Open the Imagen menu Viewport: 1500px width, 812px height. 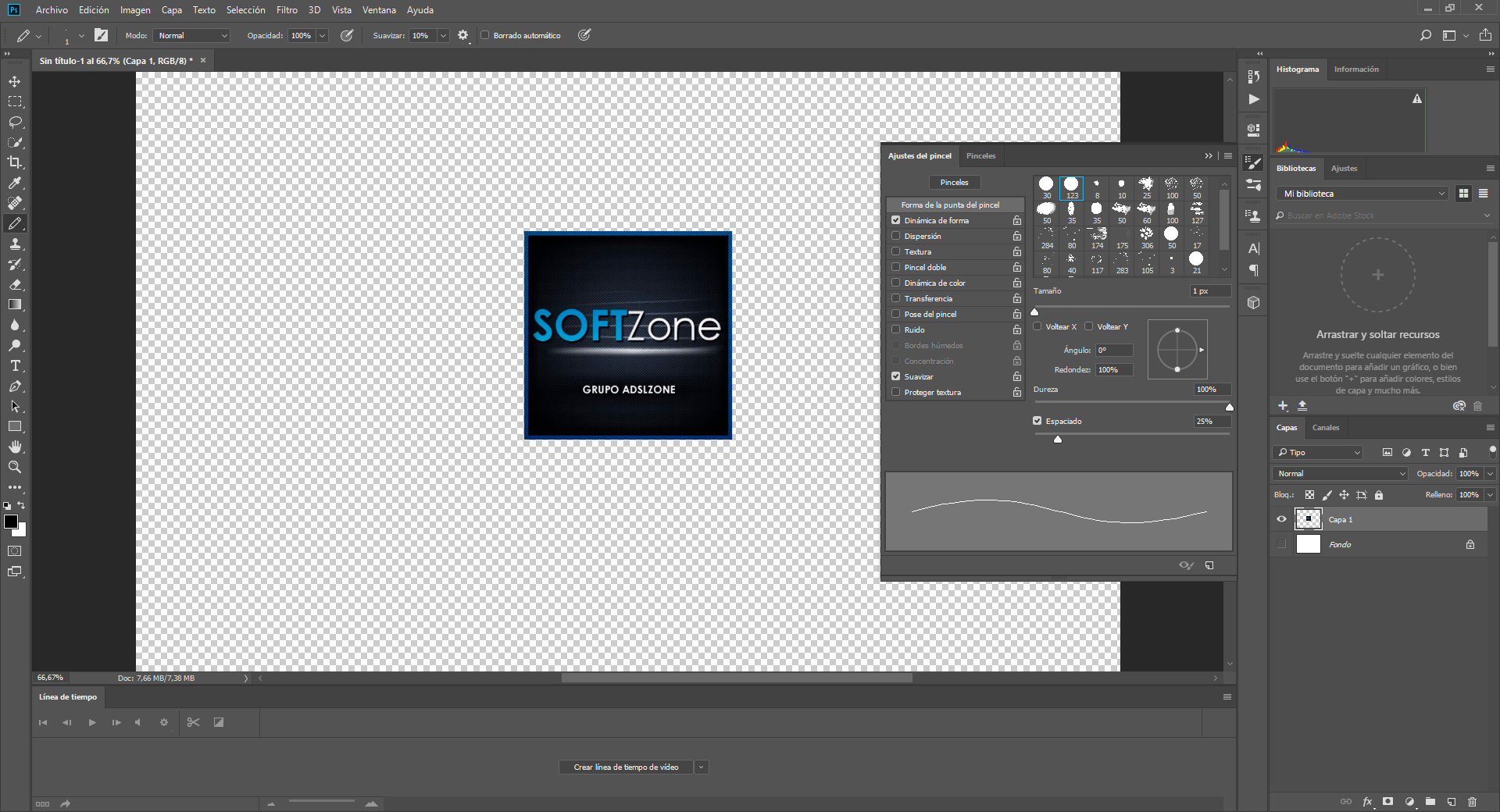tap(135, 10)
